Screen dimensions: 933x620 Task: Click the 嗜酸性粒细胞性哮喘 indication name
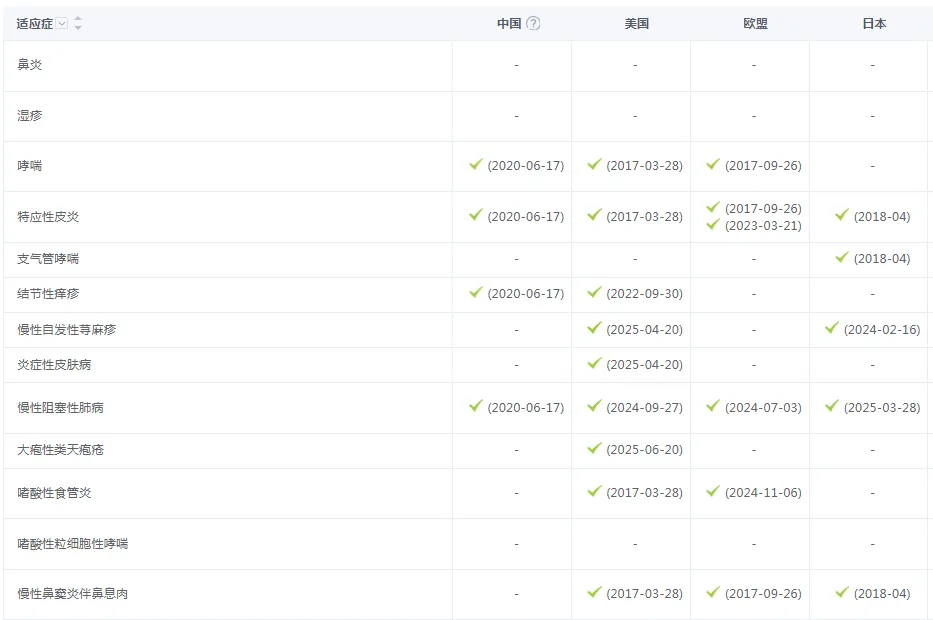click(73, 544)
